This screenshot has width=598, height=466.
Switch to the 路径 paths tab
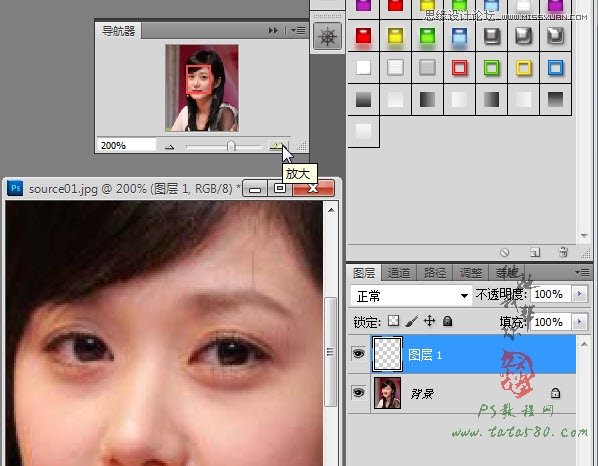[x=434, y=273]
